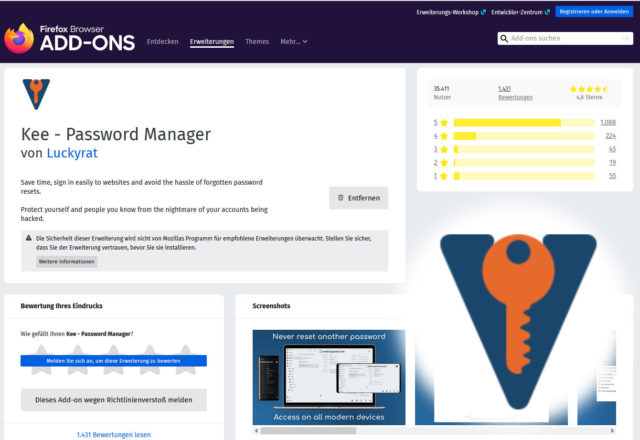640x440 pixels.
Task: Open the 224 four-star reviews count
Action: [611, 136]
